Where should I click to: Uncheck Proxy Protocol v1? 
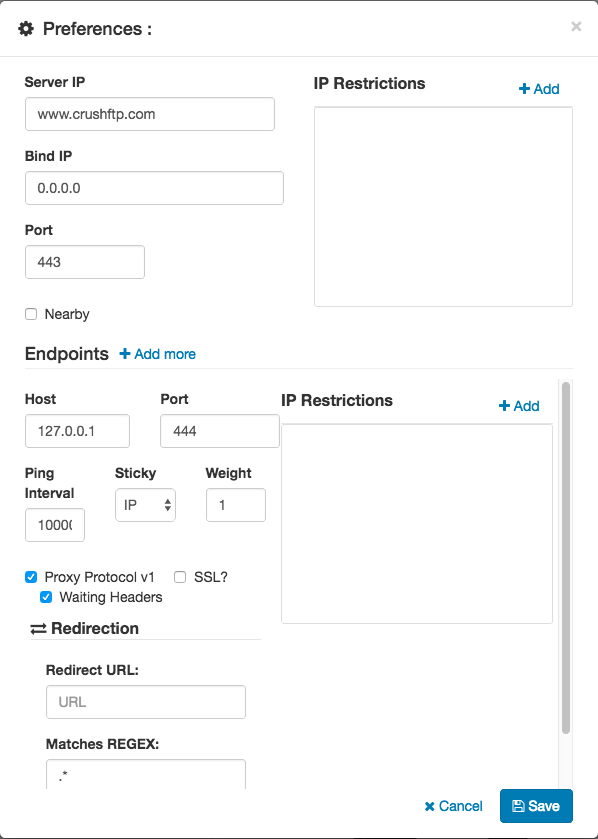click(31, 577)
